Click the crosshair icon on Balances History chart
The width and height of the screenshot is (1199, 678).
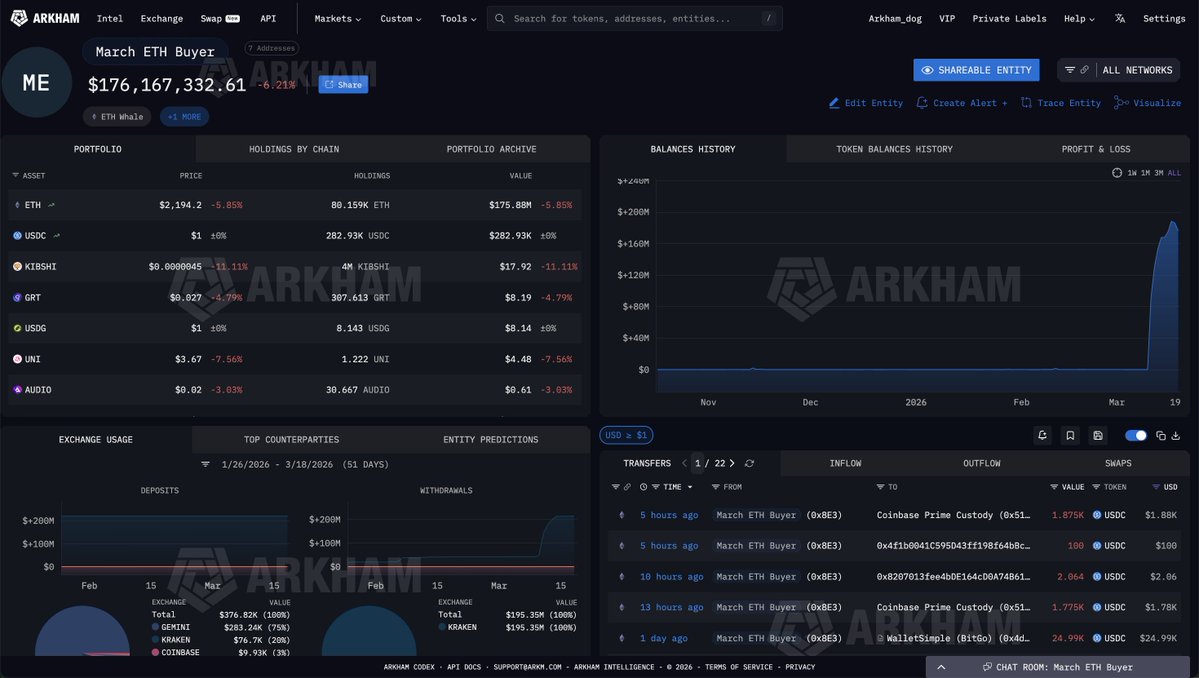(1116, 173)
